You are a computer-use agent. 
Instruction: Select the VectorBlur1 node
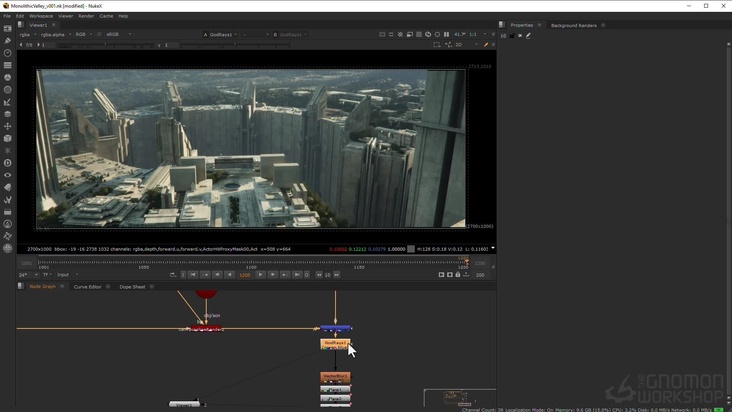pos(335,377)
